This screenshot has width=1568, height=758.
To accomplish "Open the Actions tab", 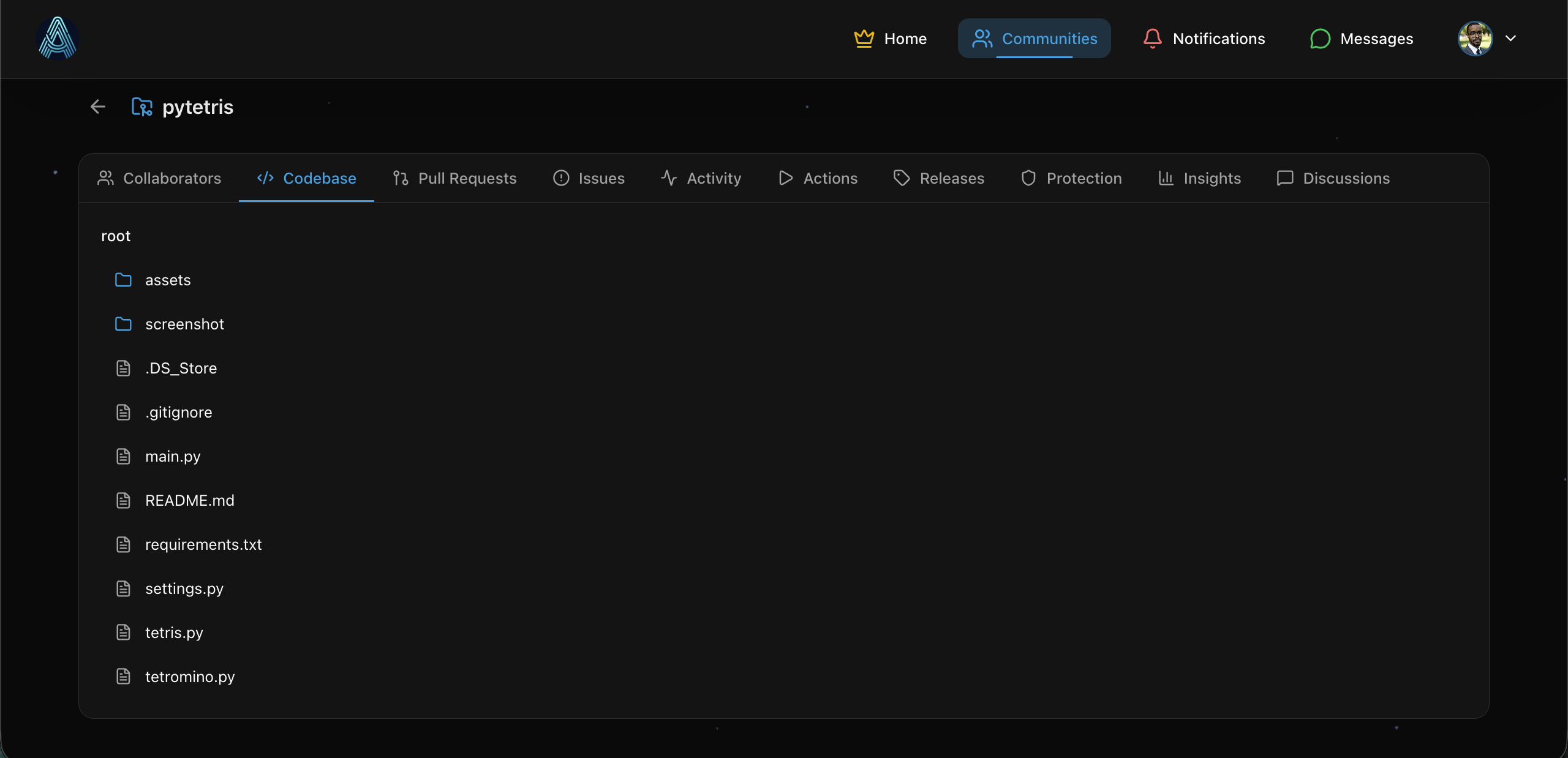I will click(818, 178).
